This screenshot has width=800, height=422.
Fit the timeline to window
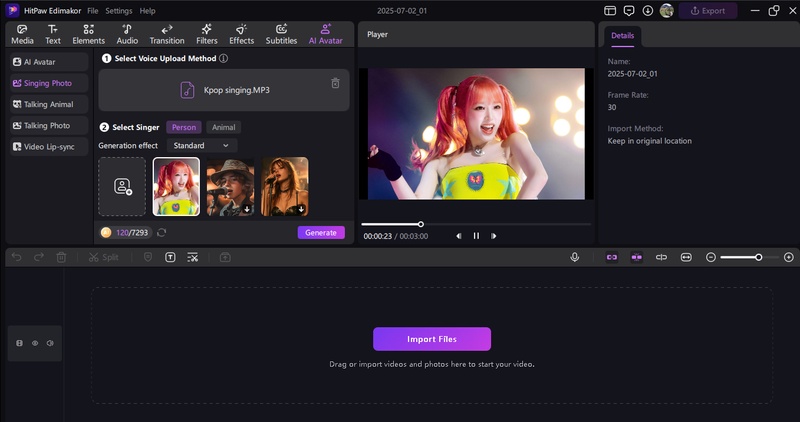(x=686, y=257)
